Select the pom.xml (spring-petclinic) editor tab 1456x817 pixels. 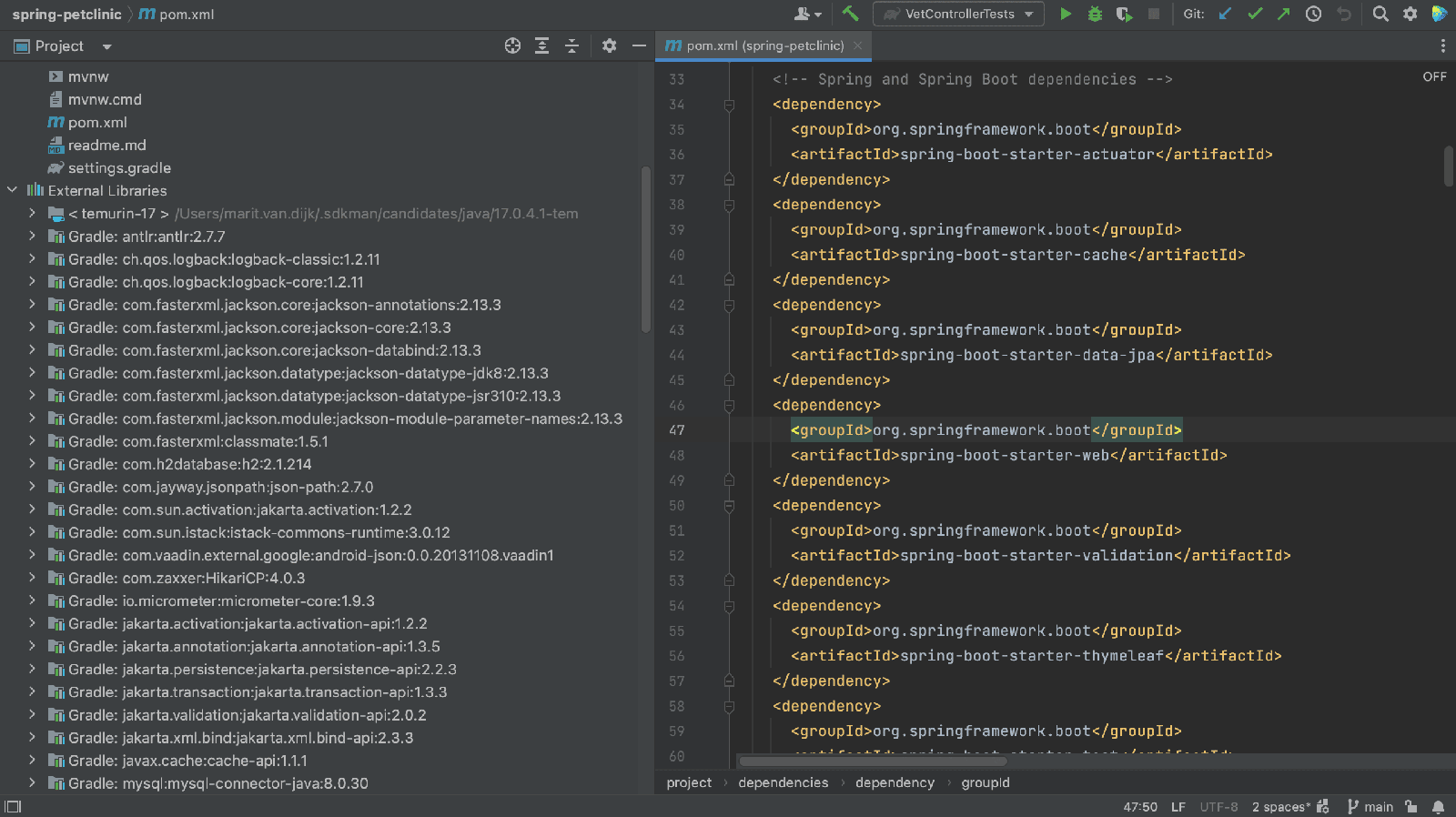tap(762, 45)
